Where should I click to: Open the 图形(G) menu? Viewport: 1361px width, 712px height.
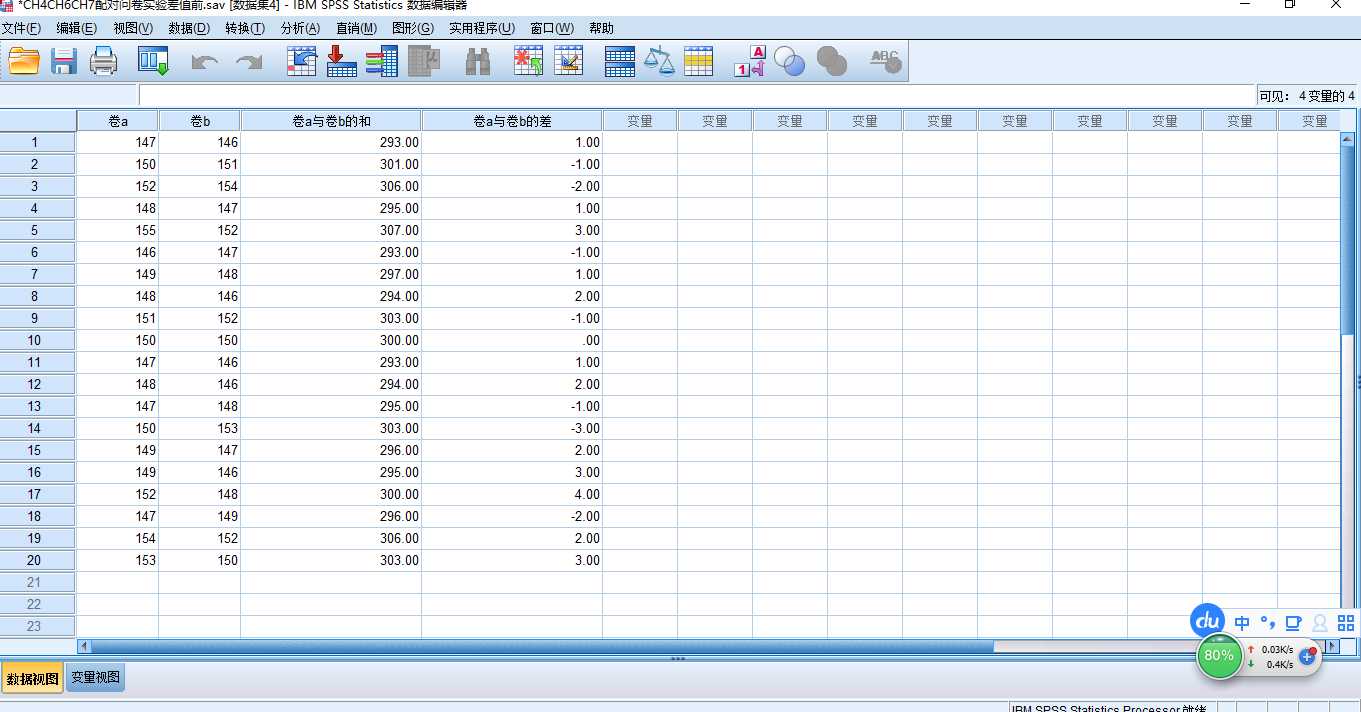413,28
